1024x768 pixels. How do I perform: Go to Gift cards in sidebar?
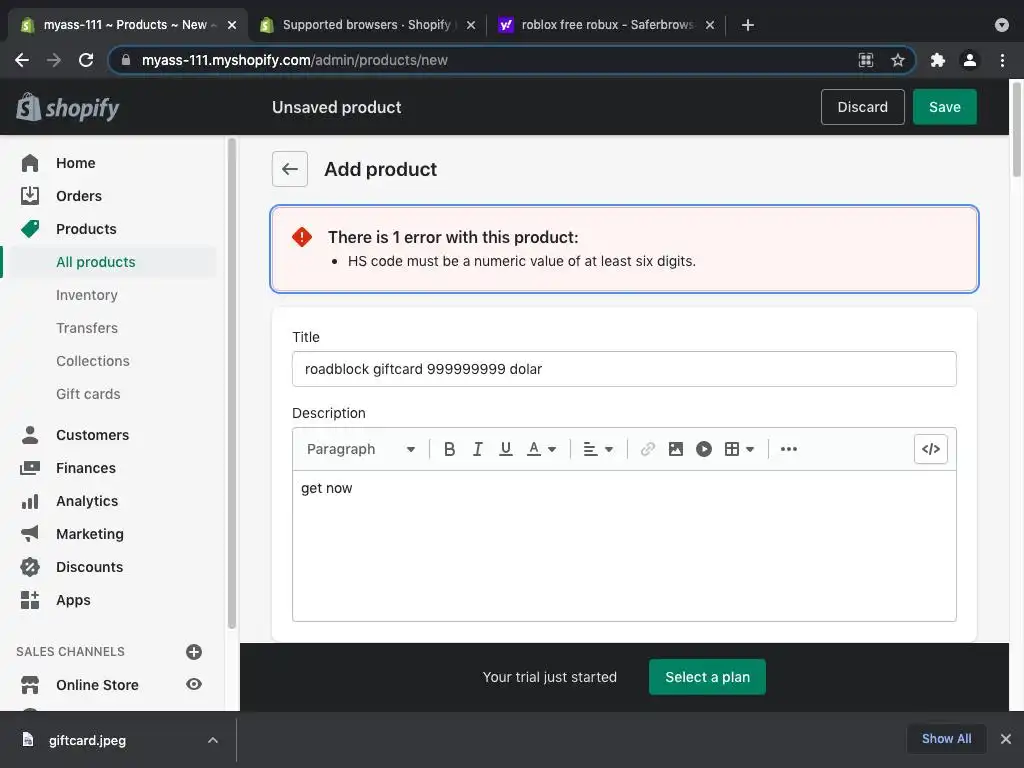[88, 394]
